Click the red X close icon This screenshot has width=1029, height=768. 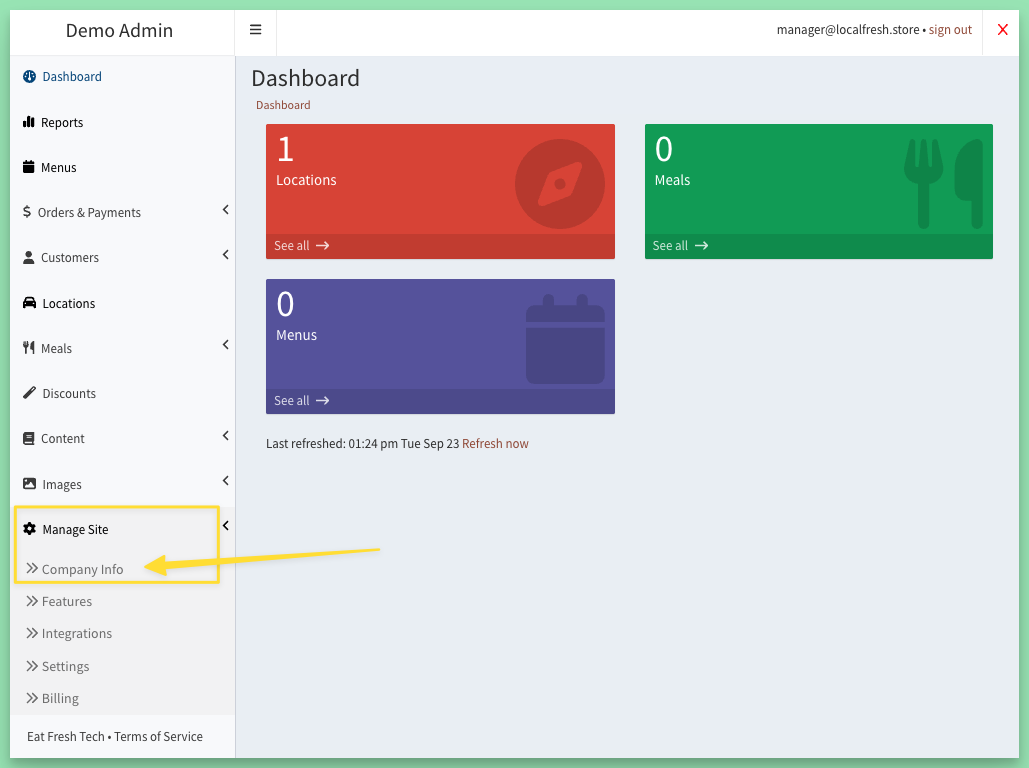[x=1002, y=30]
